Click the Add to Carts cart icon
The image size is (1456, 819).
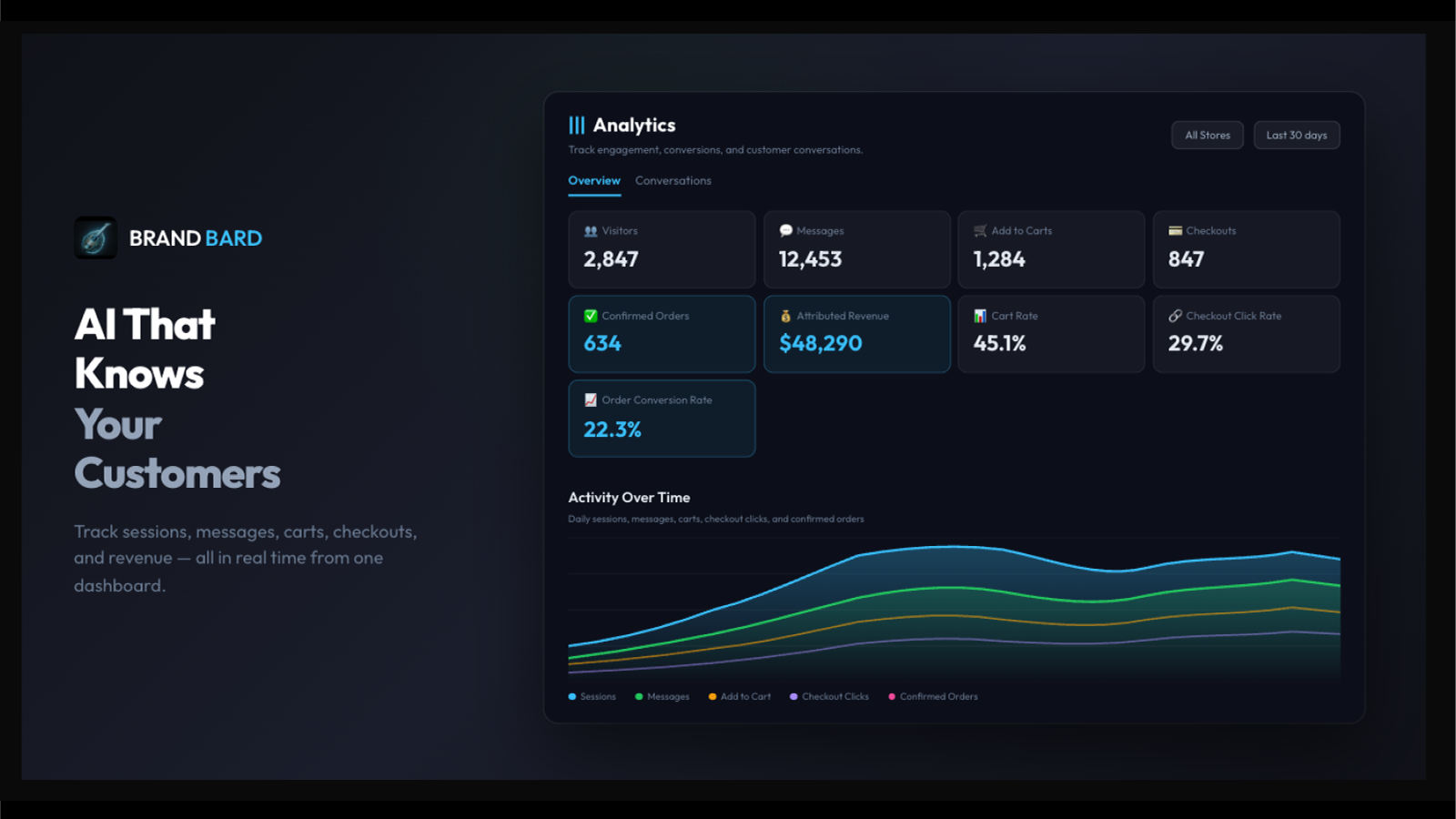tap(980, 231)
